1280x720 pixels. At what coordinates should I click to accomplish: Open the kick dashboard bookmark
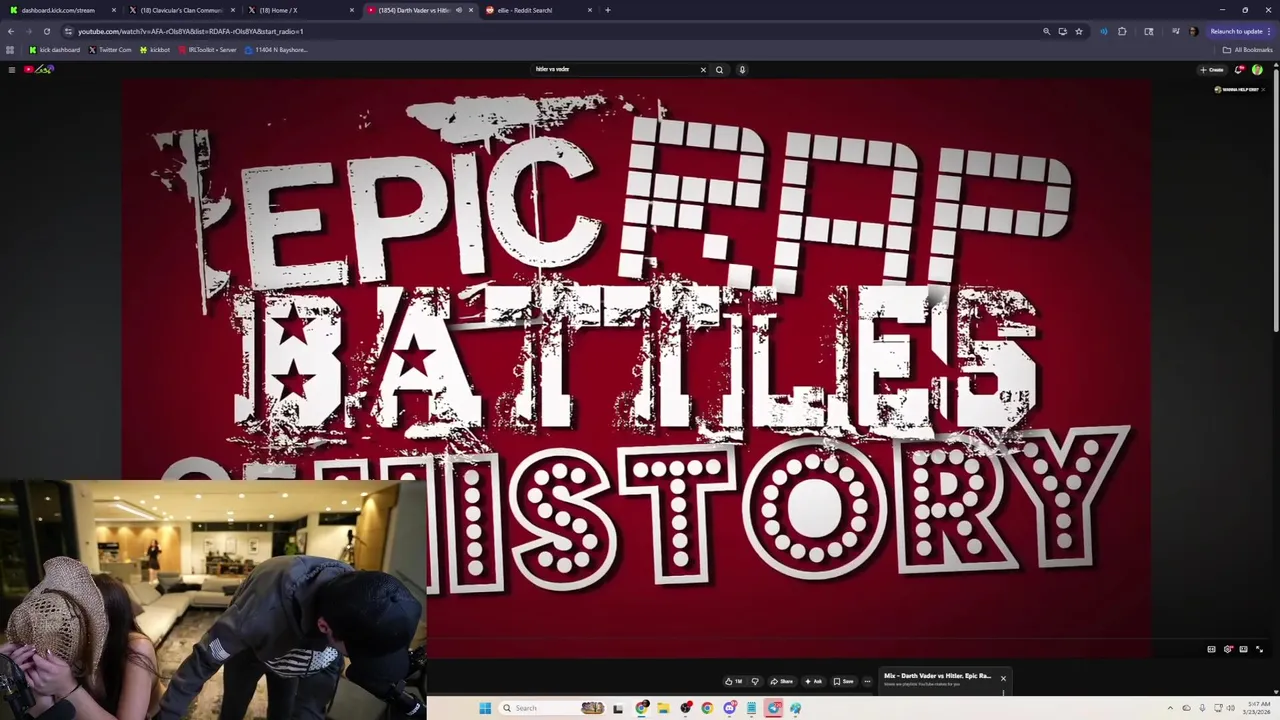55,49
